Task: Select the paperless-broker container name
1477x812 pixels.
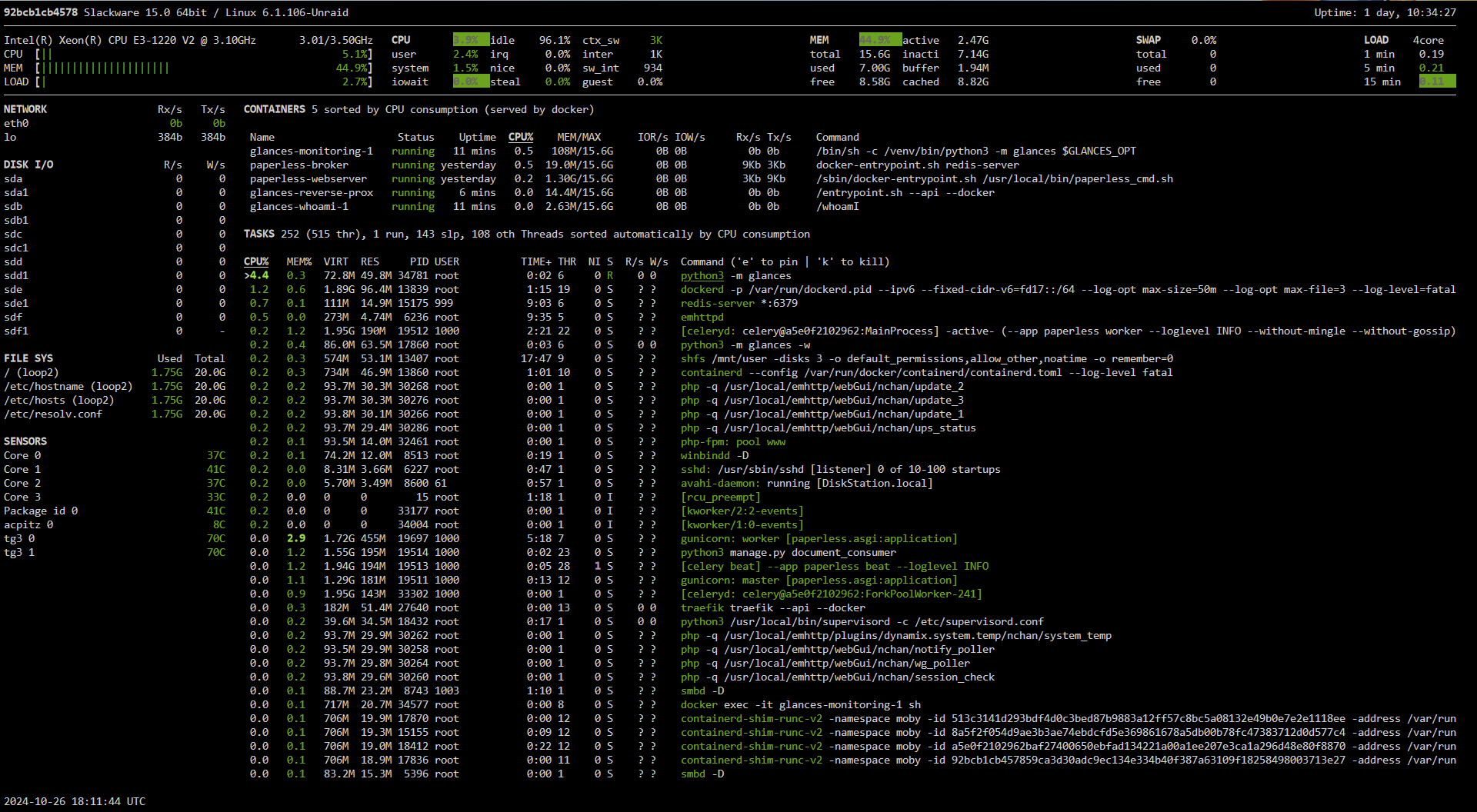Action: point(299,165)
